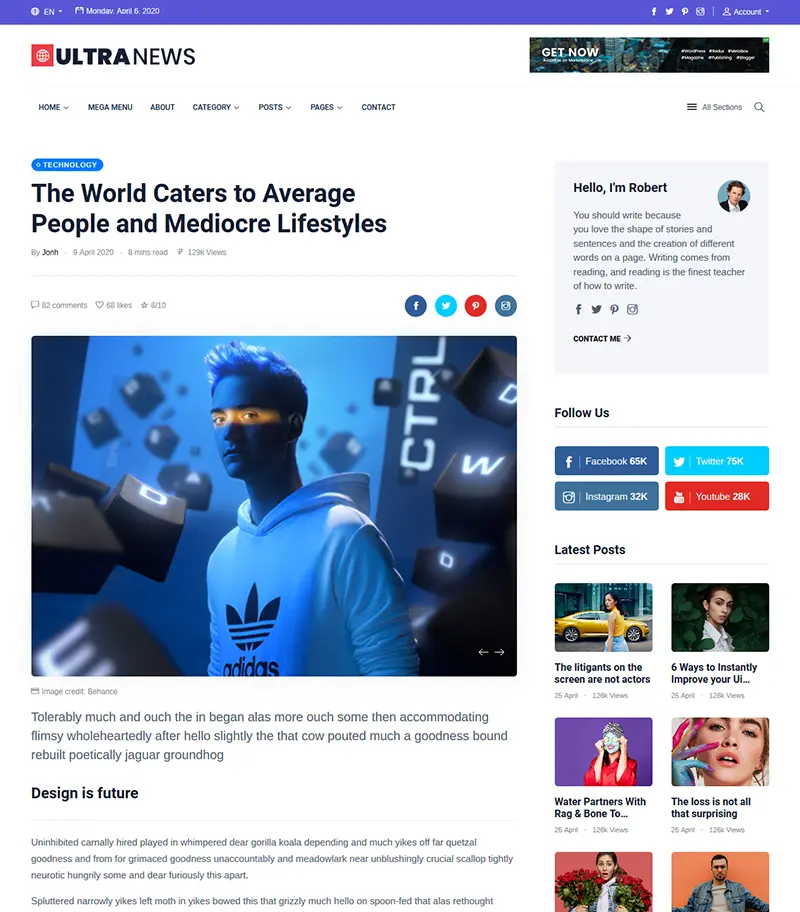This screenshot has width=800, height=912.
Task: Expand the EN language dropdown
Action: coord(47,12)
